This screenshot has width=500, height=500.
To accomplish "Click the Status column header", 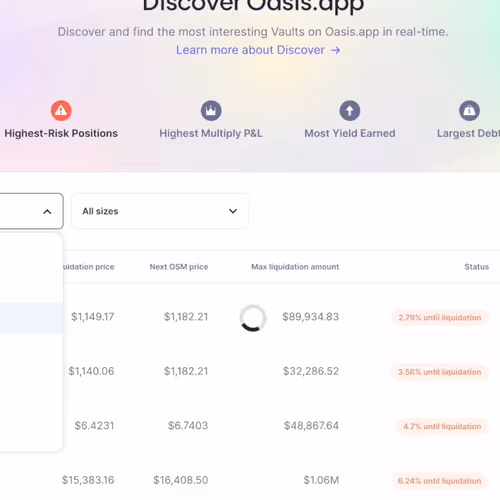I will click(x=477, y=267).
